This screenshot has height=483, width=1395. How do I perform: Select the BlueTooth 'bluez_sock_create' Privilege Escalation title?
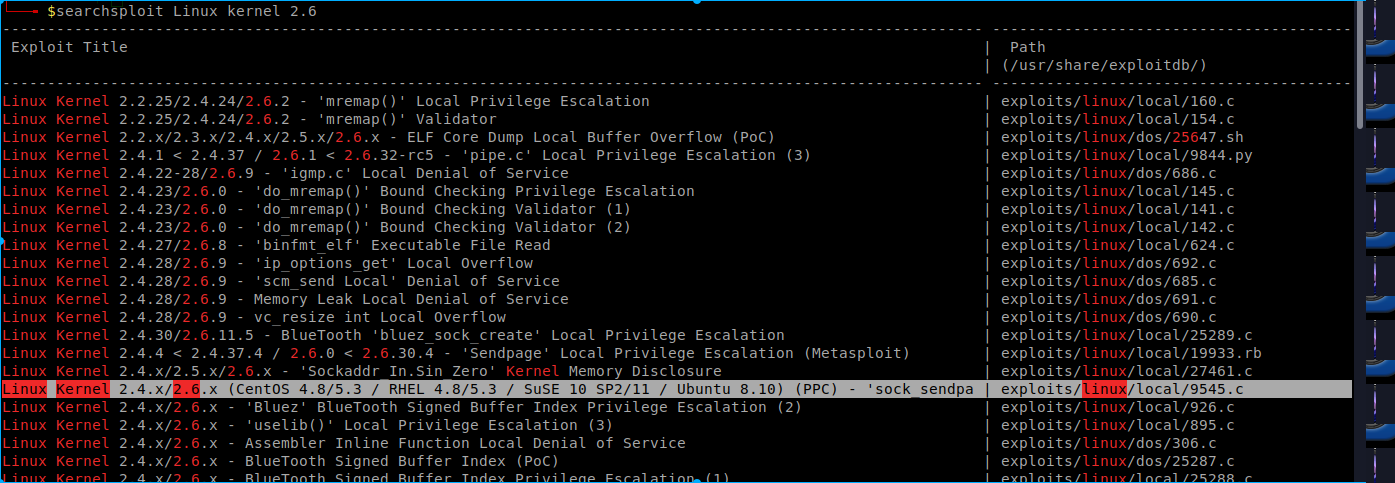[x=393, y=335]
